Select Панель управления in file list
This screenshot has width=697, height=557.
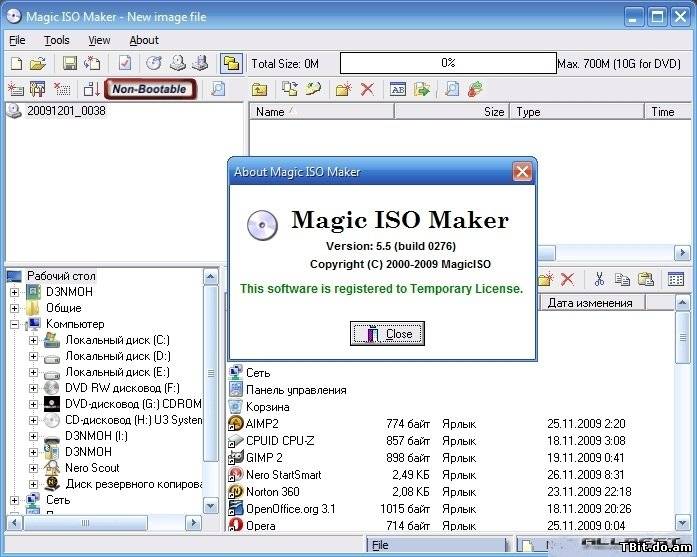pos(296,390)
